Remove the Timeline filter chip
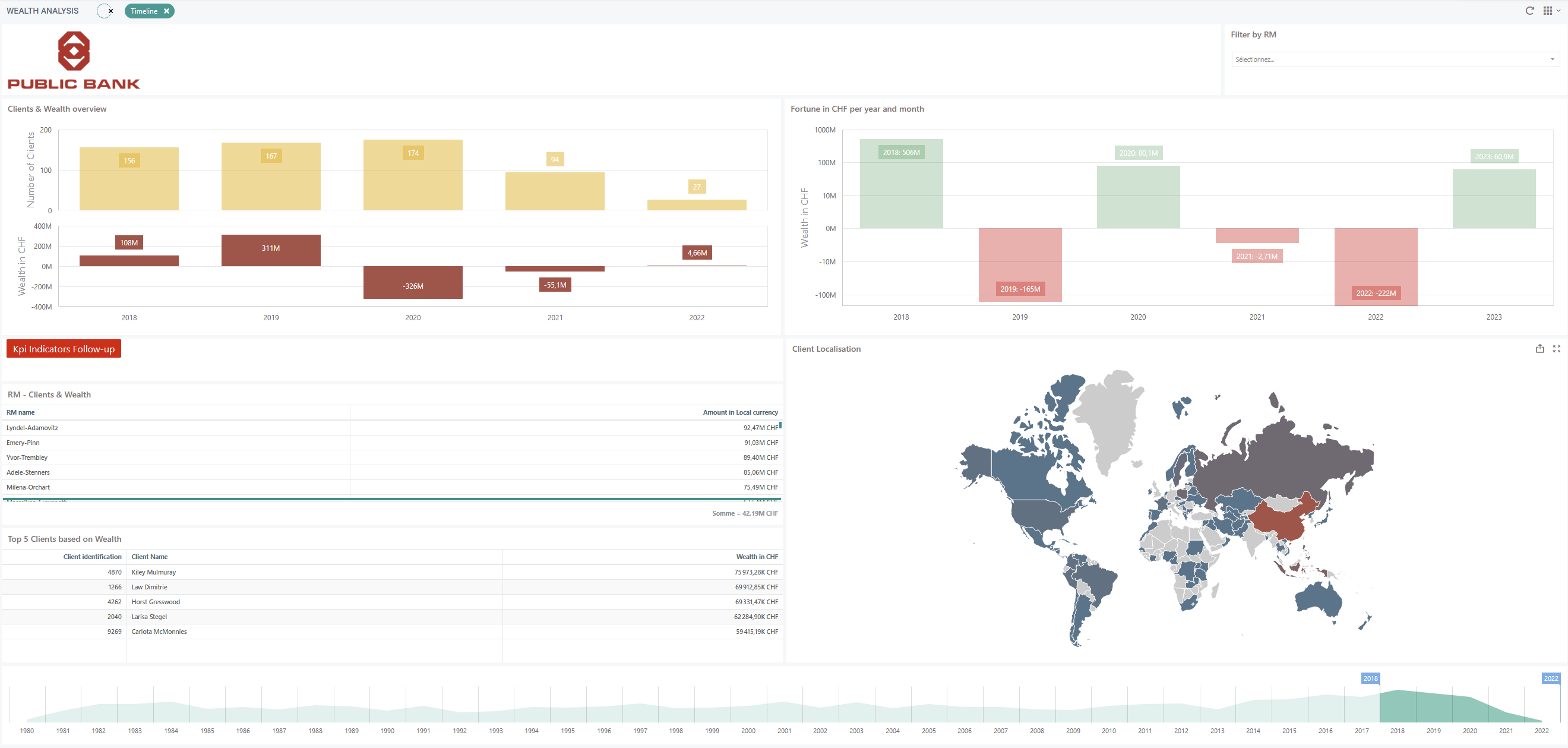 pos(166,11)
